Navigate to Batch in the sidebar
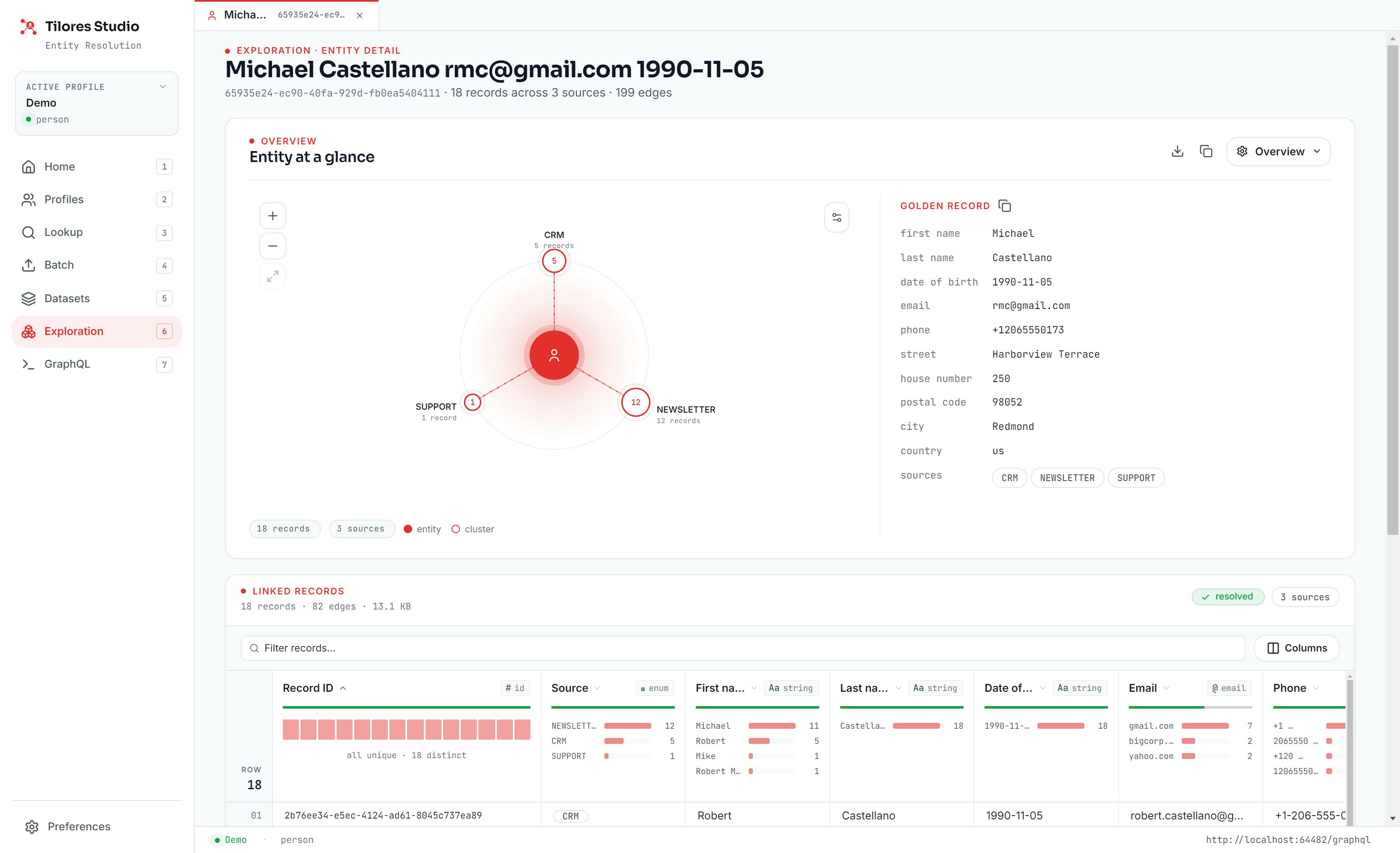Screen dimensions: 1400x853 (x=97, y=265)
